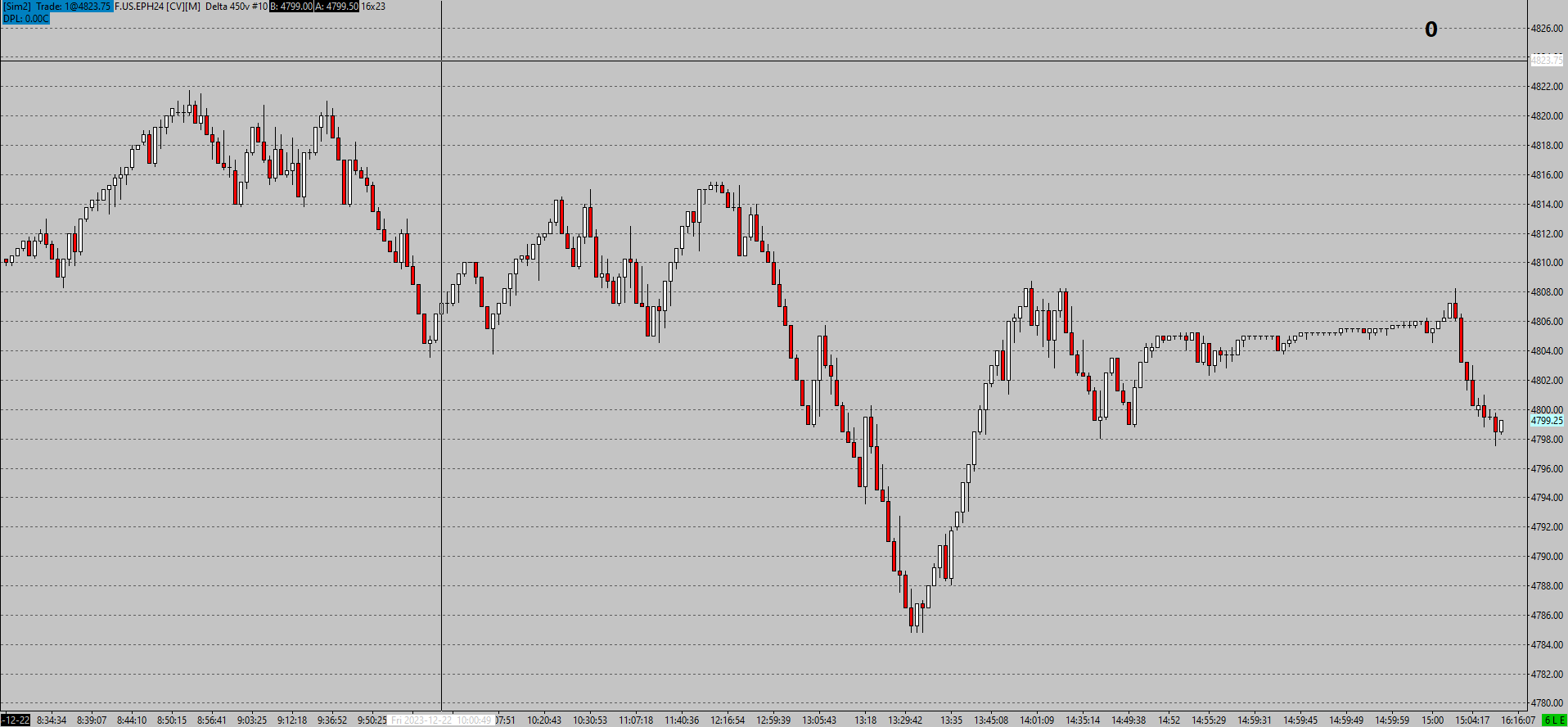Click the 4792.00 price scale label
The height and width of the screenshot is (727, 1568).
click(1547, 527)
